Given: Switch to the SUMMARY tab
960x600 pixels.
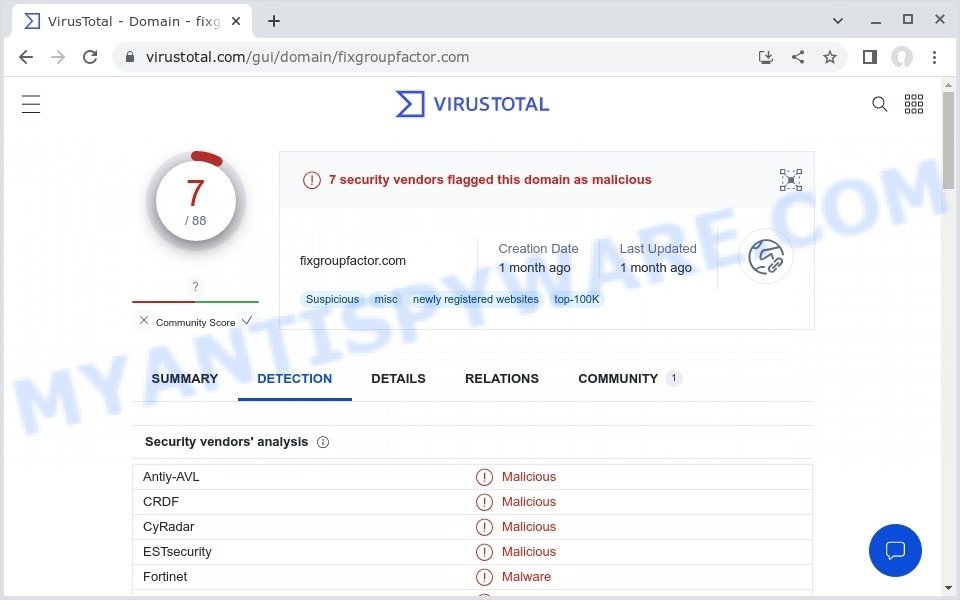Looking at the screenshot, I should (184, 379).
